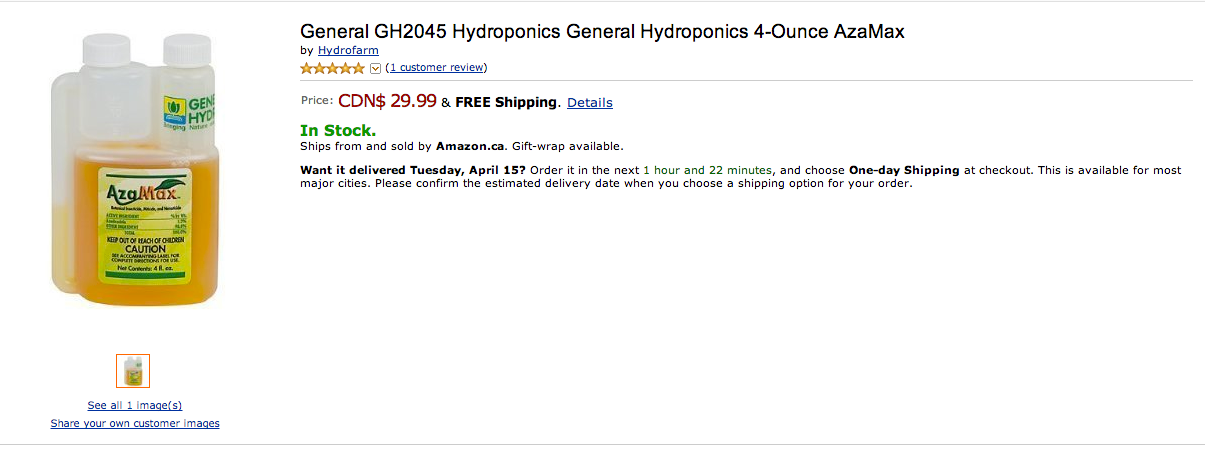Click the product title heading
Screen dimensions: 1205x452
click(x=602, y=31)
